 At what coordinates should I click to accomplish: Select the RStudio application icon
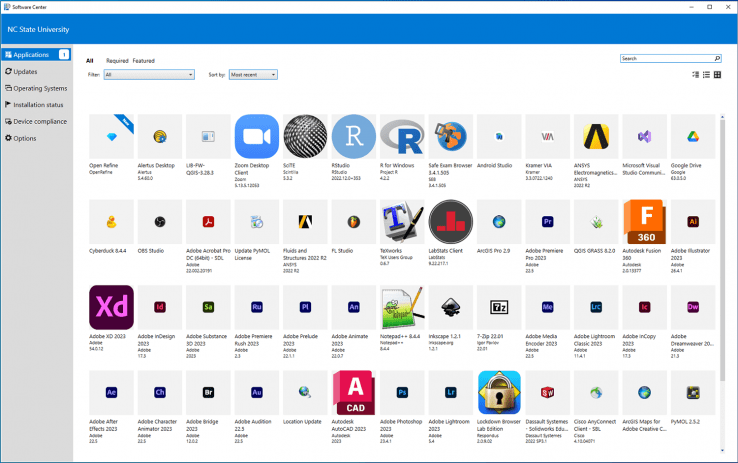(x=353, y=136)
